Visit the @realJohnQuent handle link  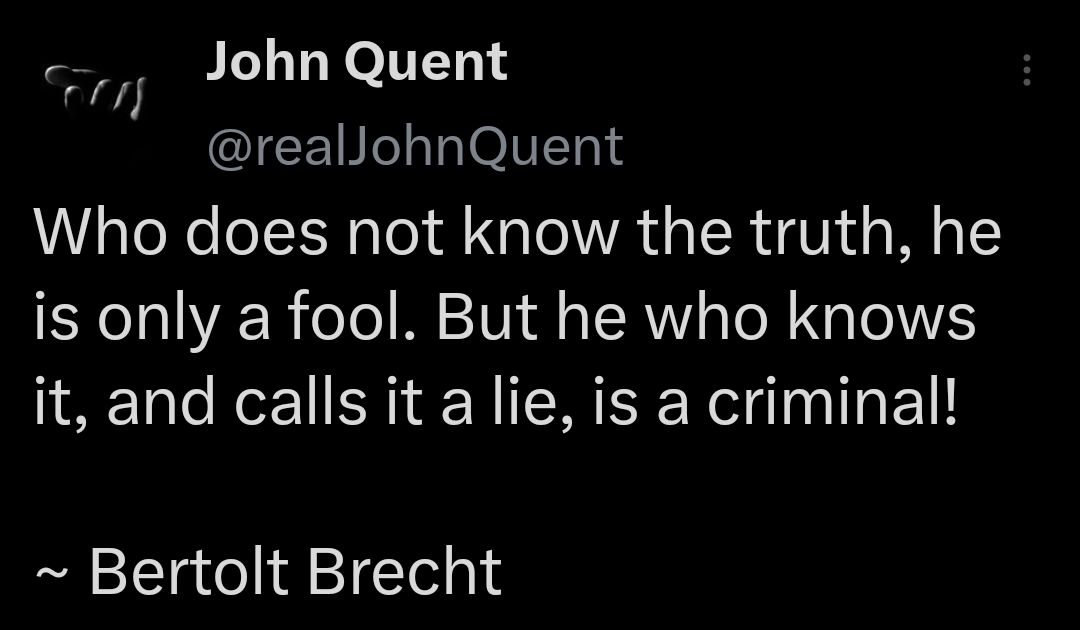click(415, 147)
